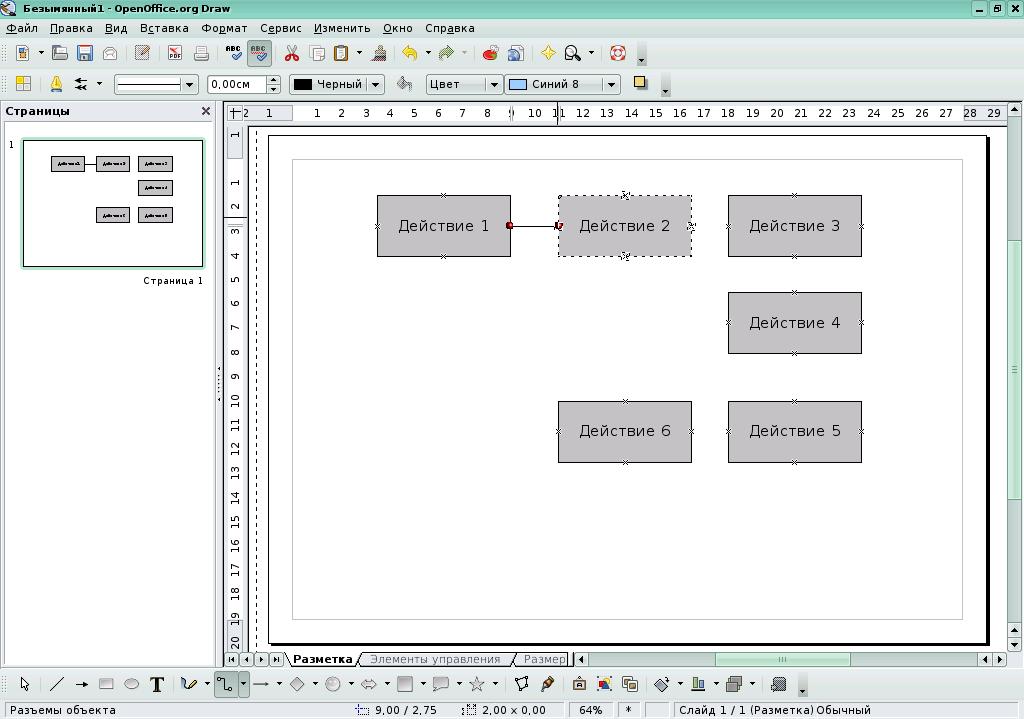Image resolution: width=1024 pixels, height=719 pixels.
Task: Click the Действие 6 shape
Action: pyautogui.click(x=625, y=432)
